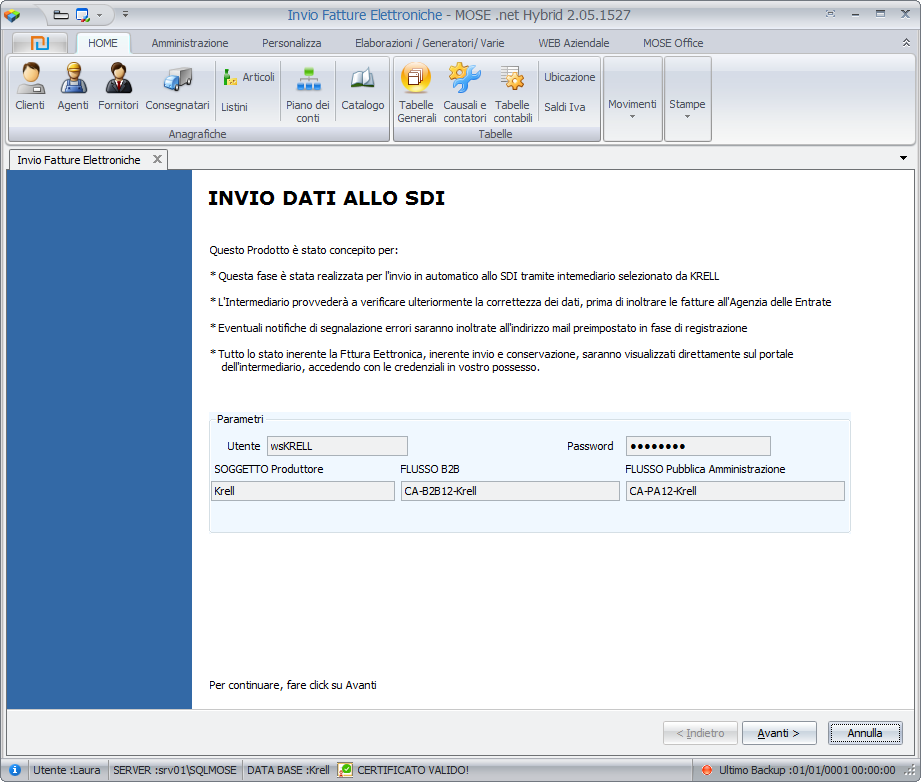Switch to the Personalizza ribbon tab
Image resolution: width=921 pixels, height=782 pixels.
point(291,43)
